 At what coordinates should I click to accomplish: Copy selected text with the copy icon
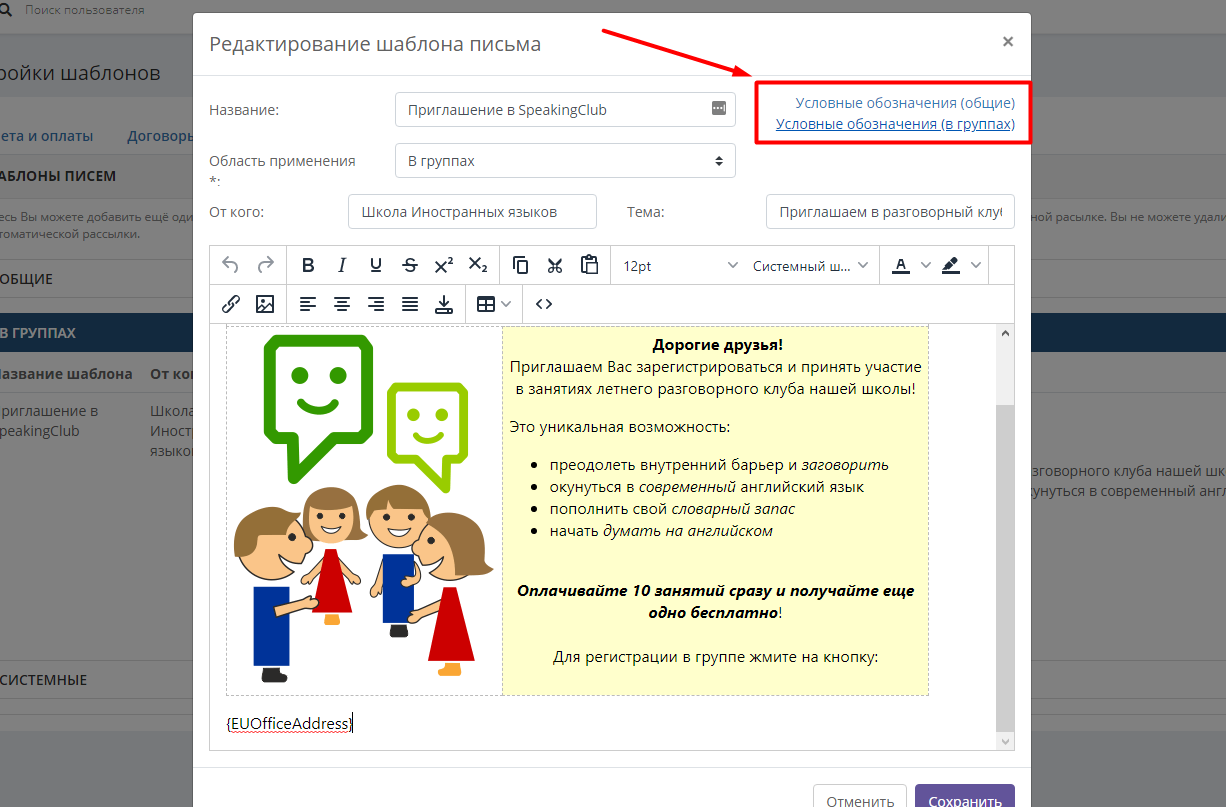pyautogui.click(x=521, y=265)
